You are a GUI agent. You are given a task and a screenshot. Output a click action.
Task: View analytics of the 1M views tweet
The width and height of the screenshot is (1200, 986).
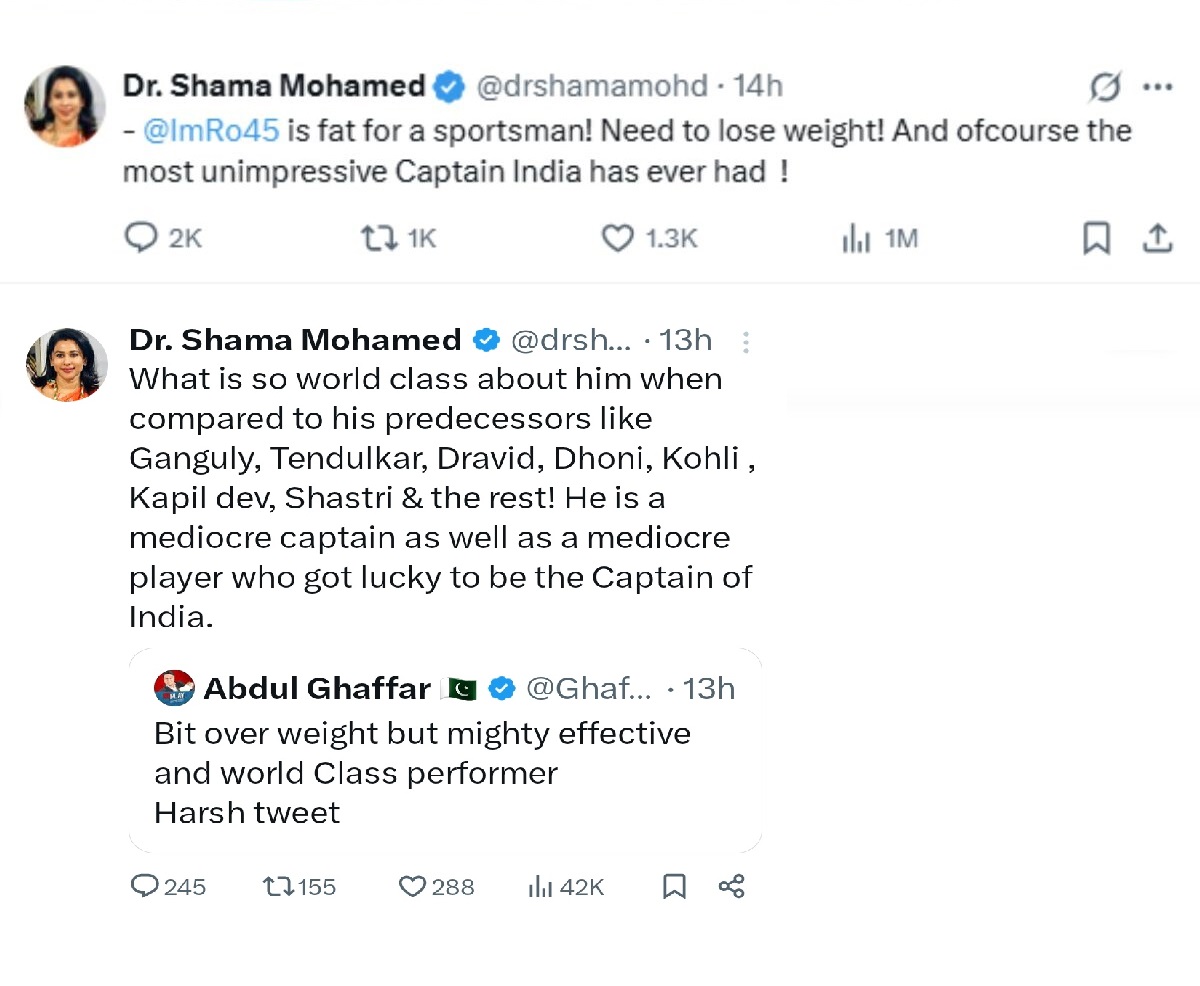coord(856,238)
